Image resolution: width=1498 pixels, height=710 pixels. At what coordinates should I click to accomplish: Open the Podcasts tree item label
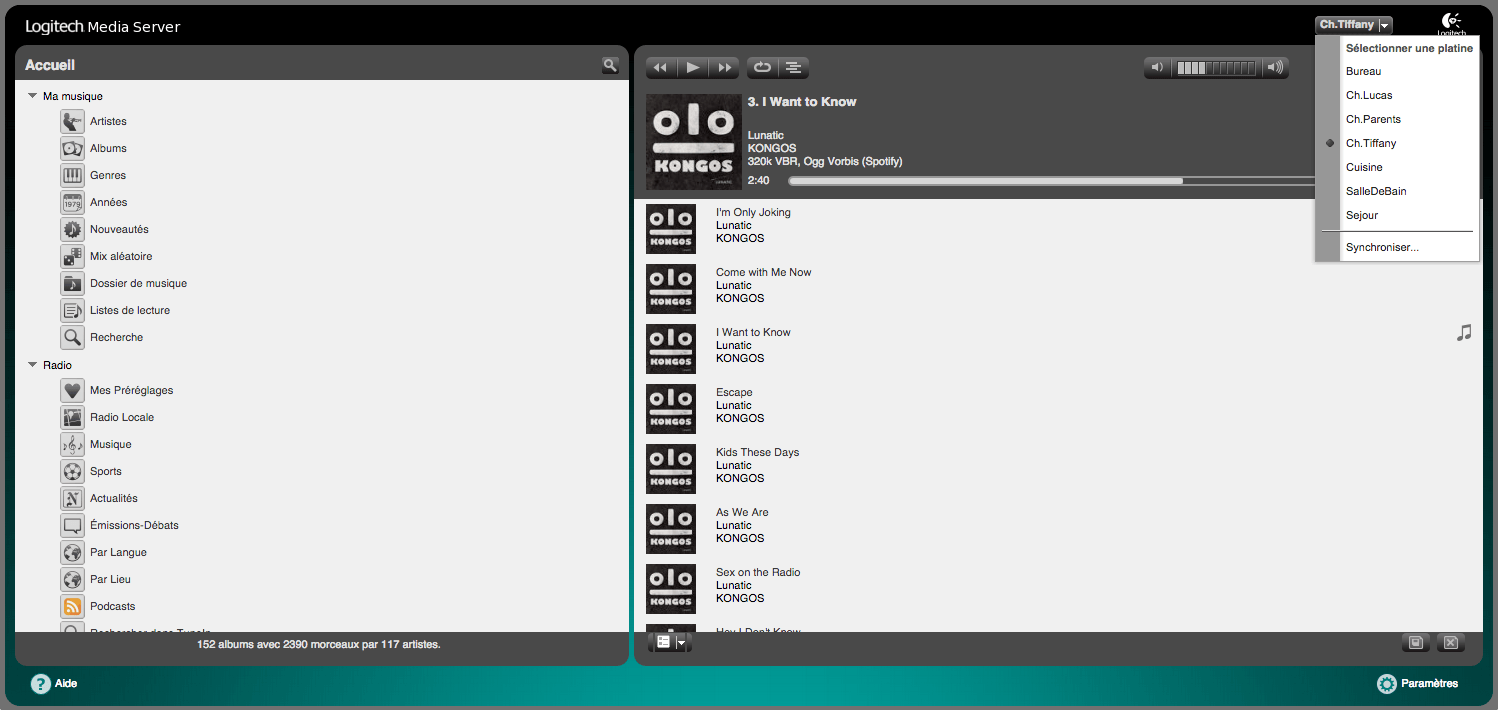tap(112, 606)
